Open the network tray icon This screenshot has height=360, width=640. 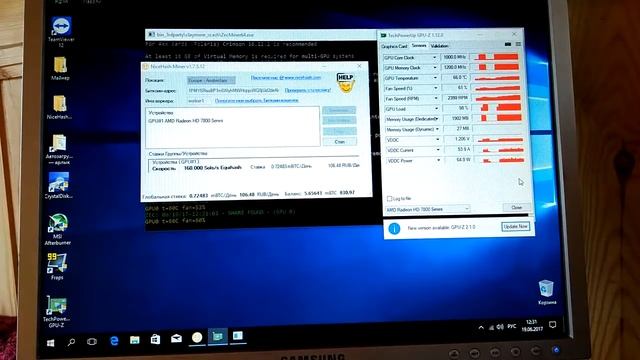(x=491, y=327)
